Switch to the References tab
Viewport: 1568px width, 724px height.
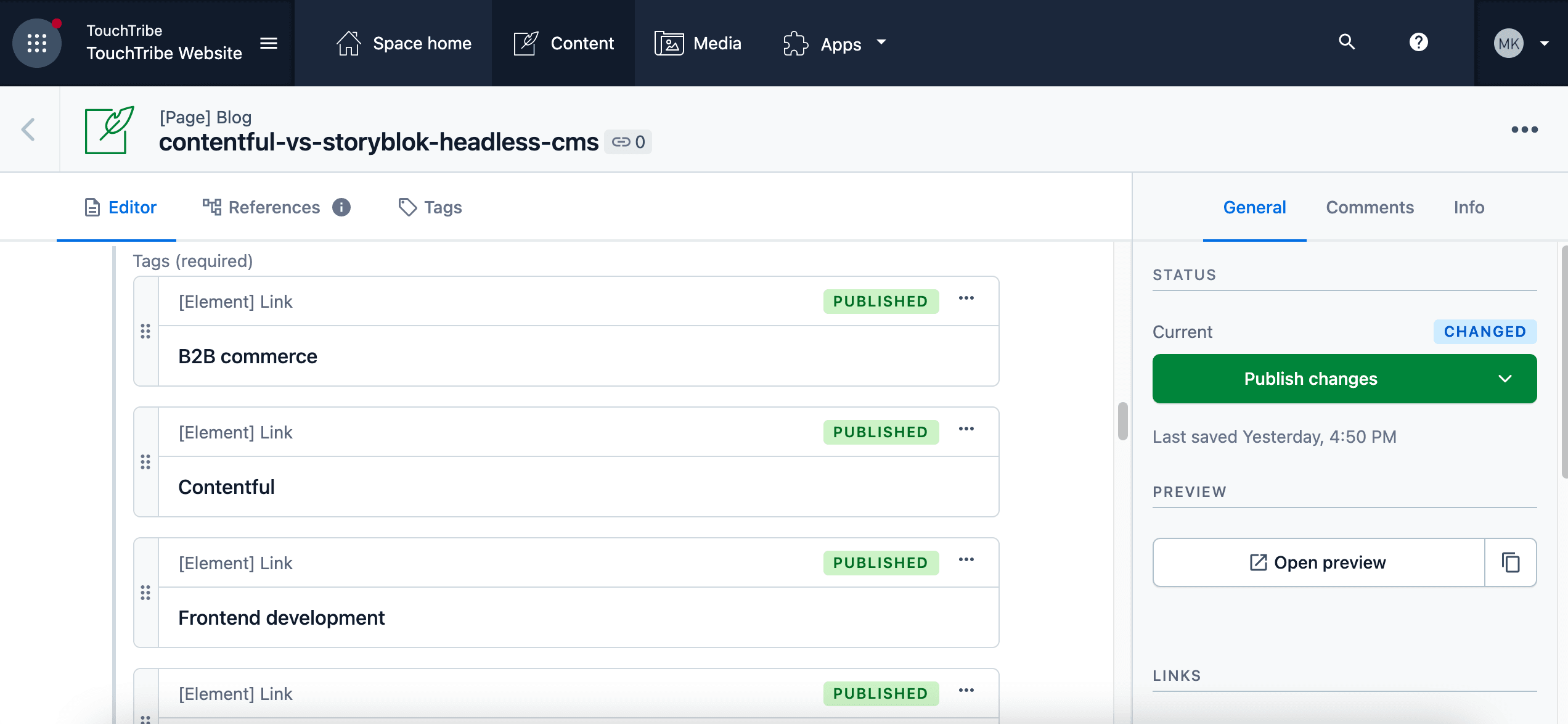pos(261,207)
